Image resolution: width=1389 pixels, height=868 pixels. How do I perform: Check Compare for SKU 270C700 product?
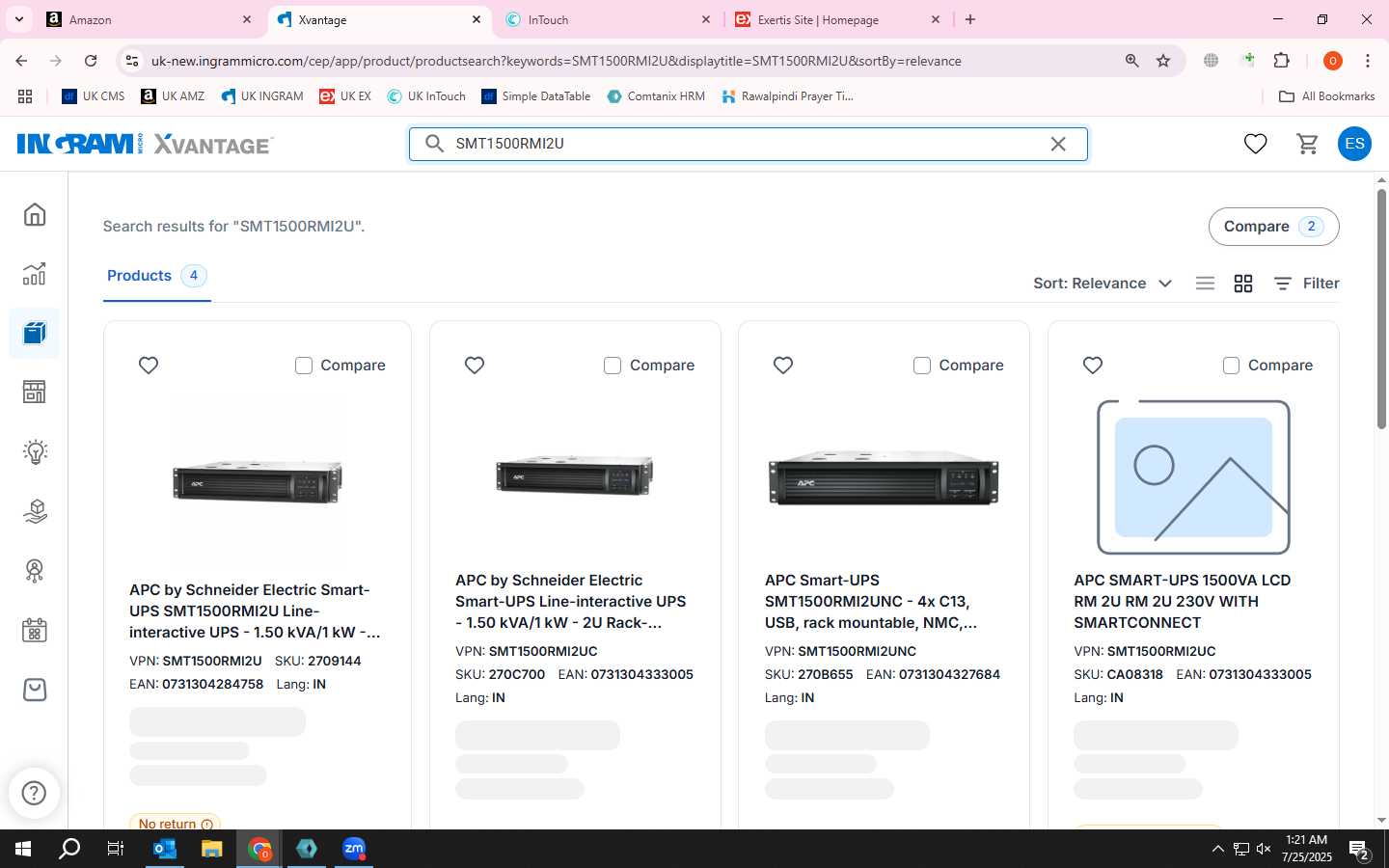(613, 366)
